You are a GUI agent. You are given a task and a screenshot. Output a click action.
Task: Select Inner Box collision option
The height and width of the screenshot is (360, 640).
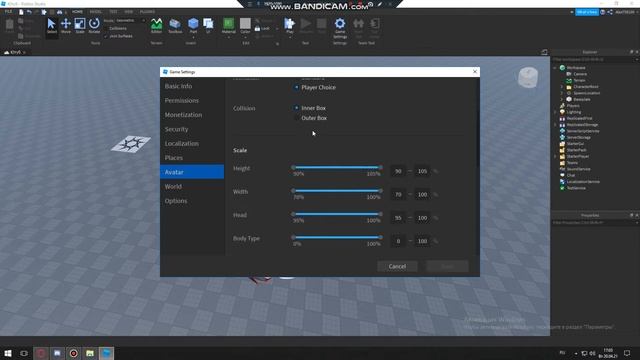296,108
